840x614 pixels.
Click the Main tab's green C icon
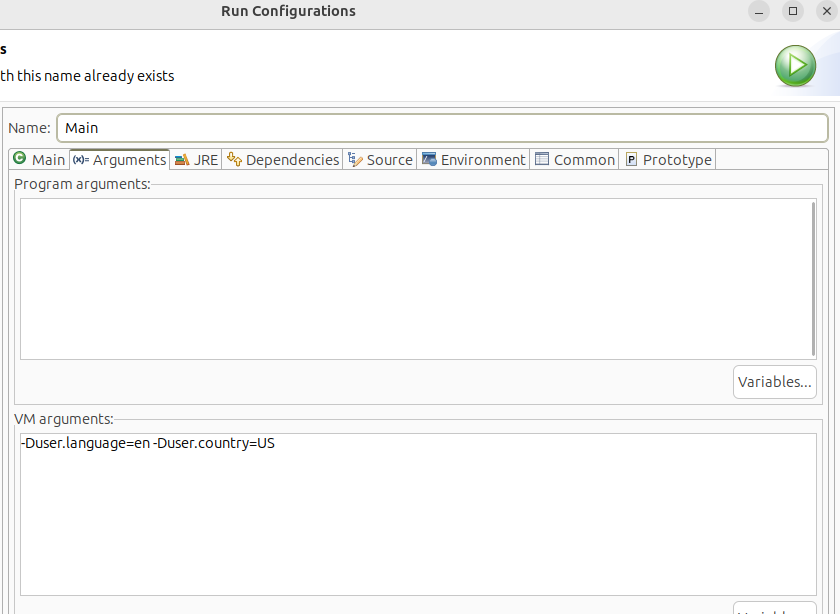(19, 159)
